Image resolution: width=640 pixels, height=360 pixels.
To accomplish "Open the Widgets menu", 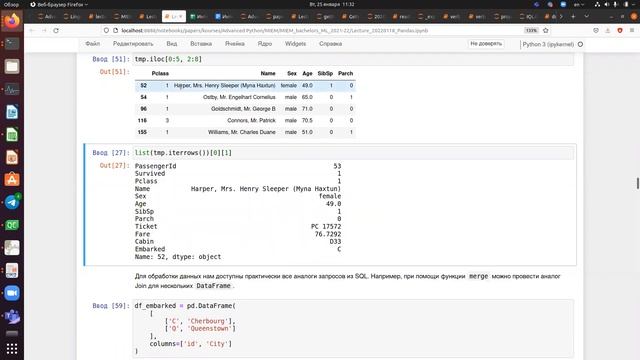I will tap(296, 44).
